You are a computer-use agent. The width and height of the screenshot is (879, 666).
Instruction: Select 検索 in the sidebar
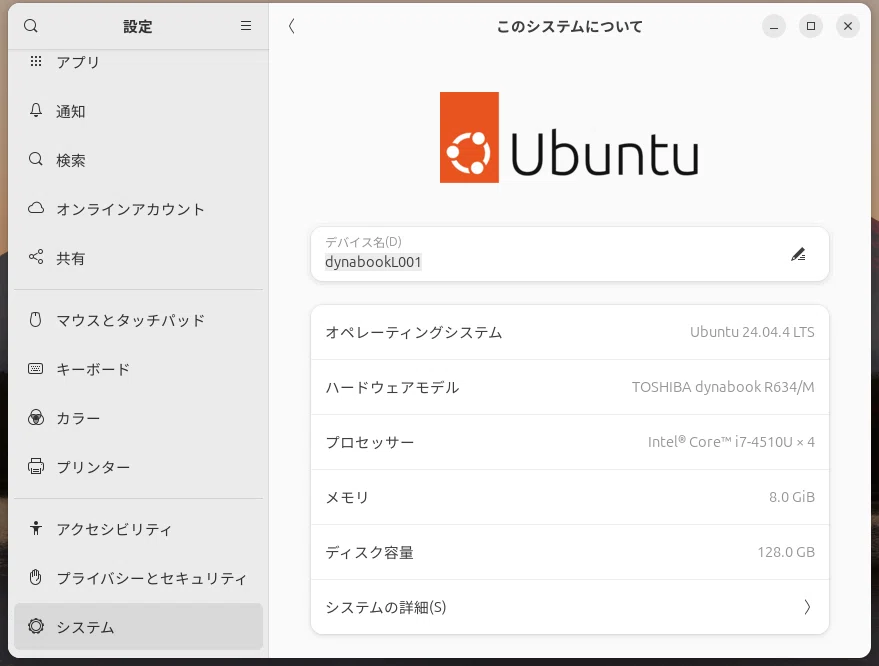138,160
